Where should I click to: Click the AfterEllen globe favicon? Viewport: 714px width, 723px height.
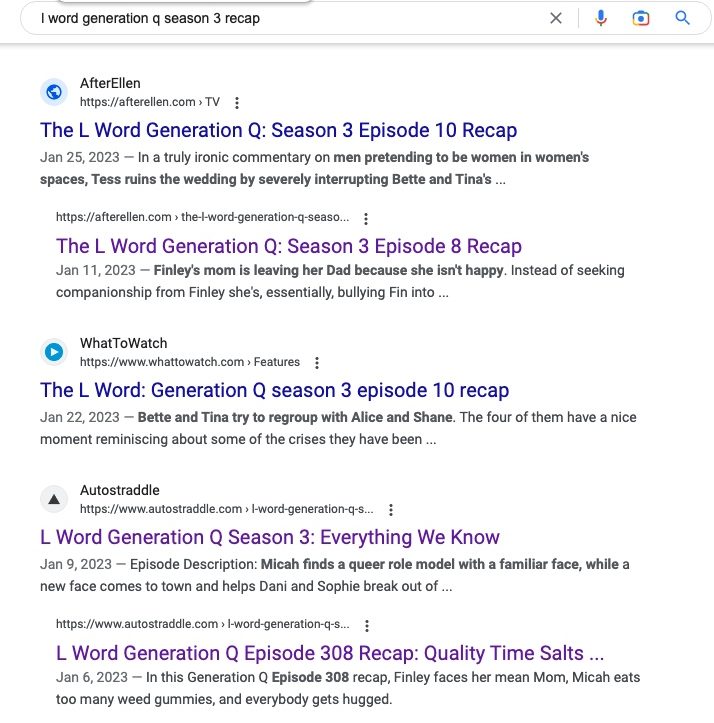(x=54, y=92)
